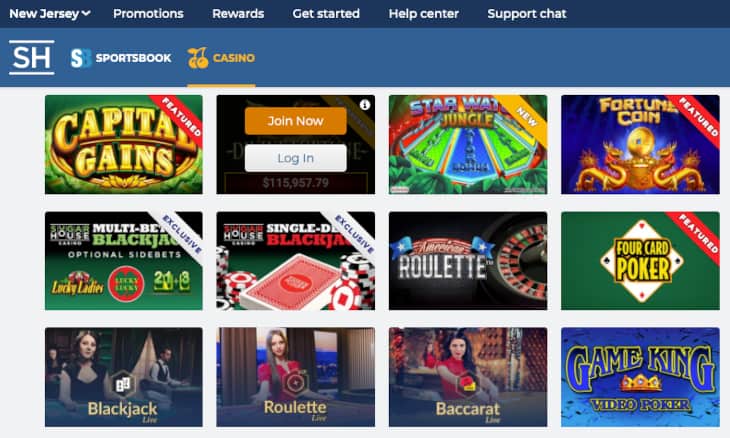The image size is (730, 438).
Task: Open the American Roulette game tile
Action: tap(468, 261)
